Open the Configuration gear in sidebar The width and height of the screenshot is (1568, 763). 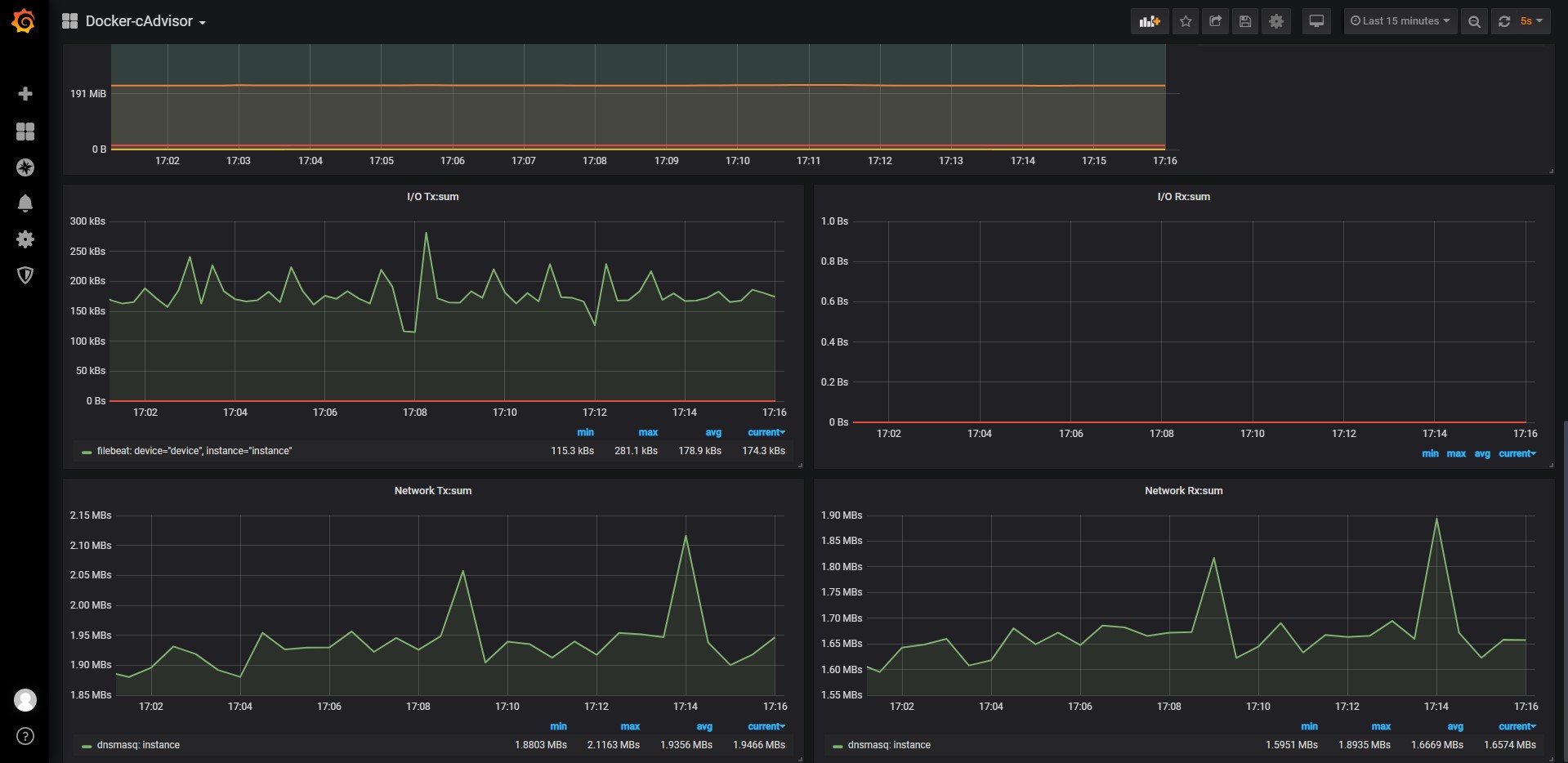click(25, 239)
